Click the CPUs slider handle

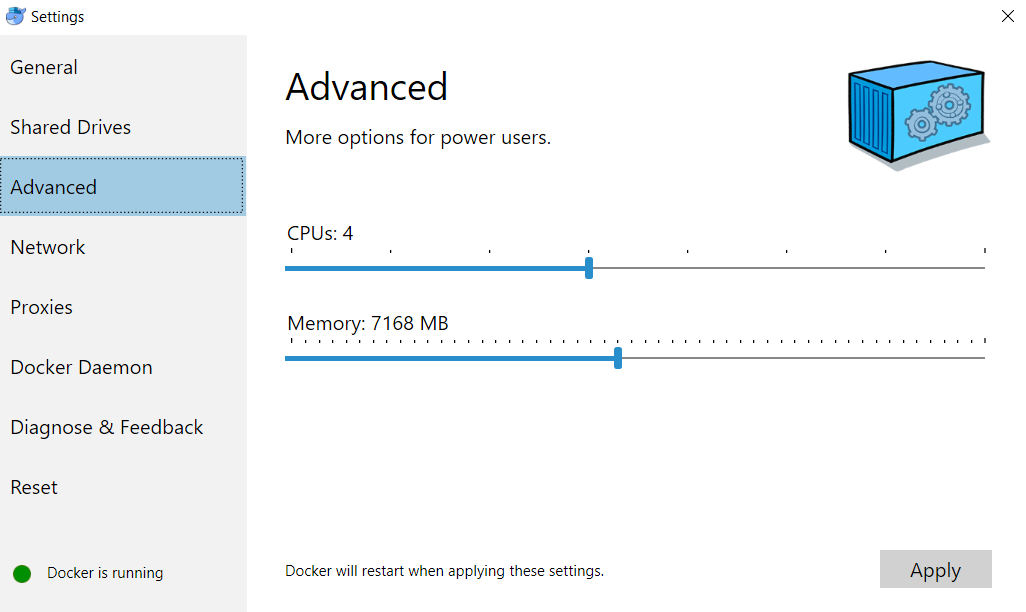tap(589, 268)
